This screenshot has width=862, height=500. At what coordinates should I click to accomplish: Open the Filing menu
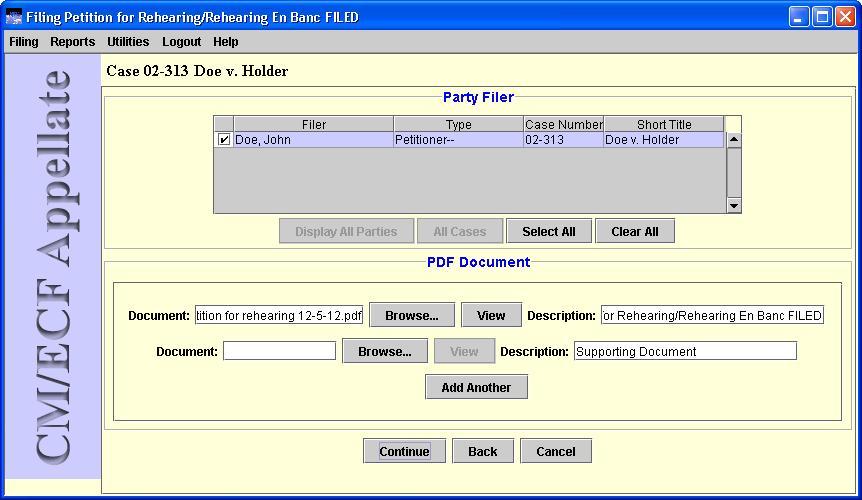[x=24, y=42]
